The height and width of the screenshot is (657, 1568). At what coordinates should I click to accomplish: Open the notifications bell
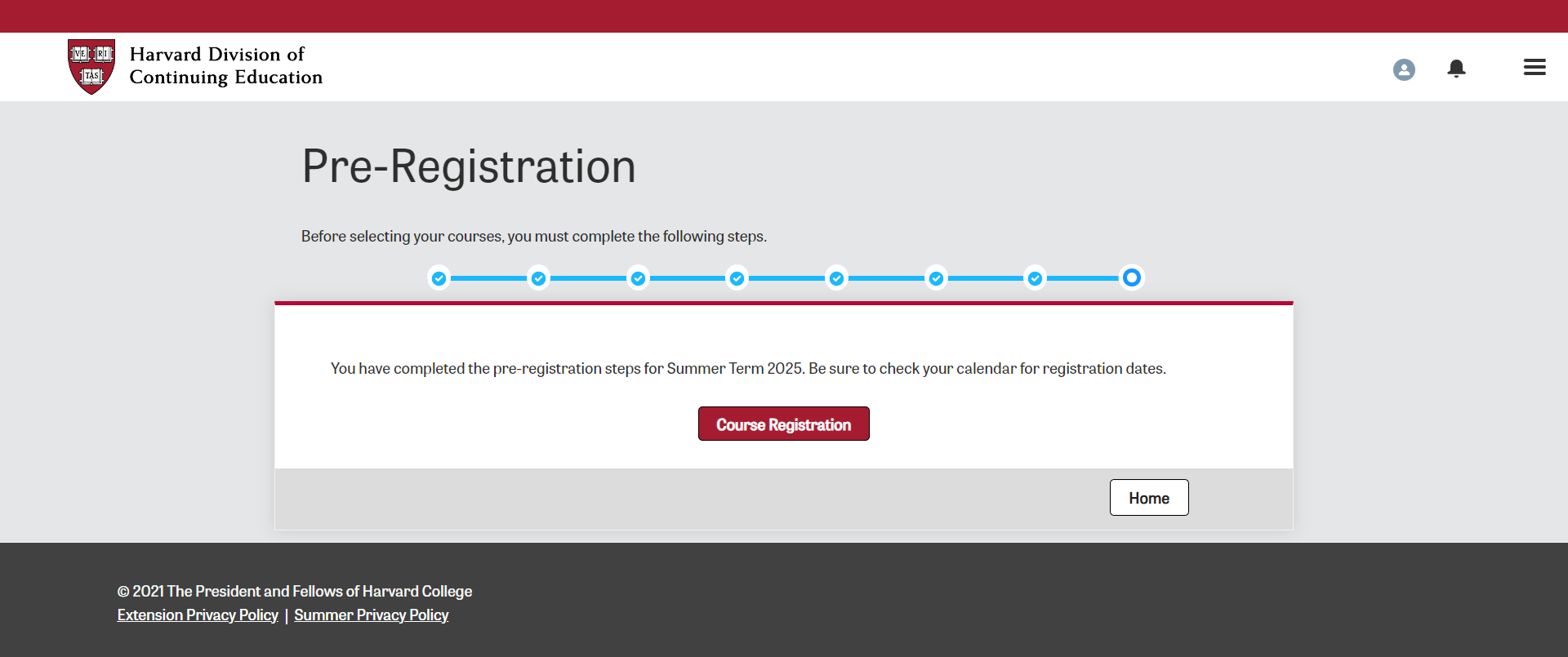click(1456, 69)
